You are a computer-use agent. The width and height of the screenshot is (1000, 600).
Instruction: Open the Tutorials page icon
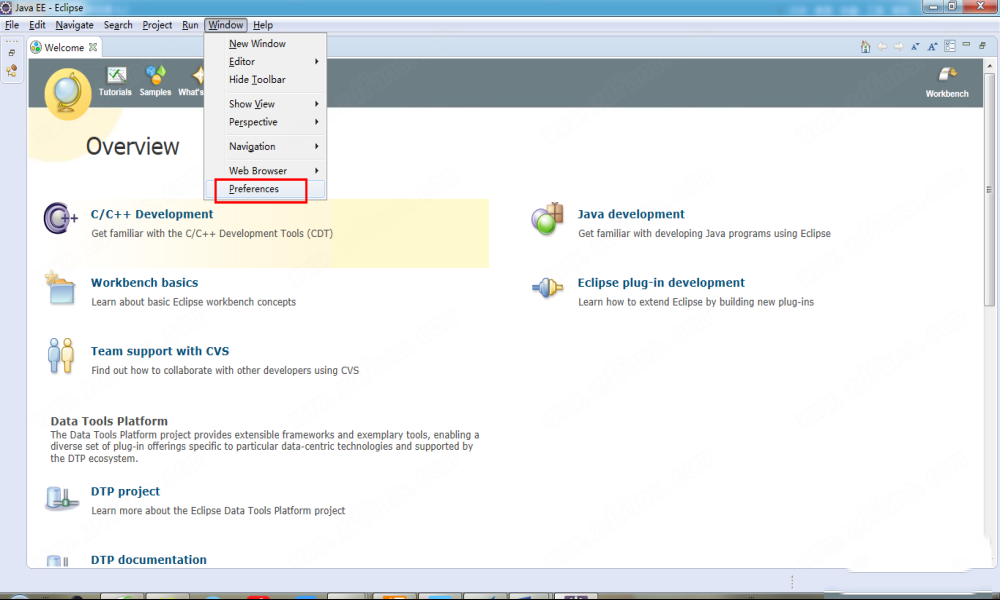(x=115, y=76)
